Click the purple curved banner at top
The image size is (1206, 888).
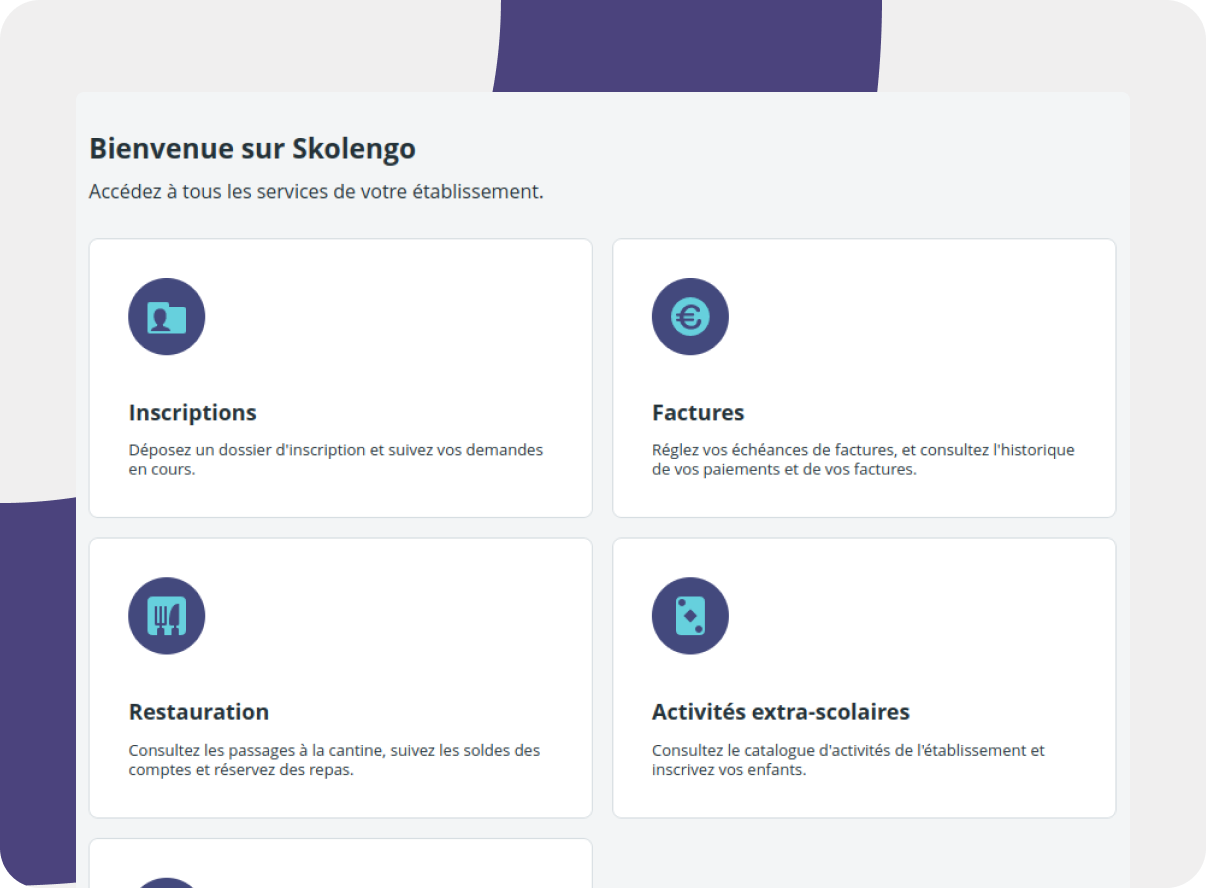[x=687, y=45]
